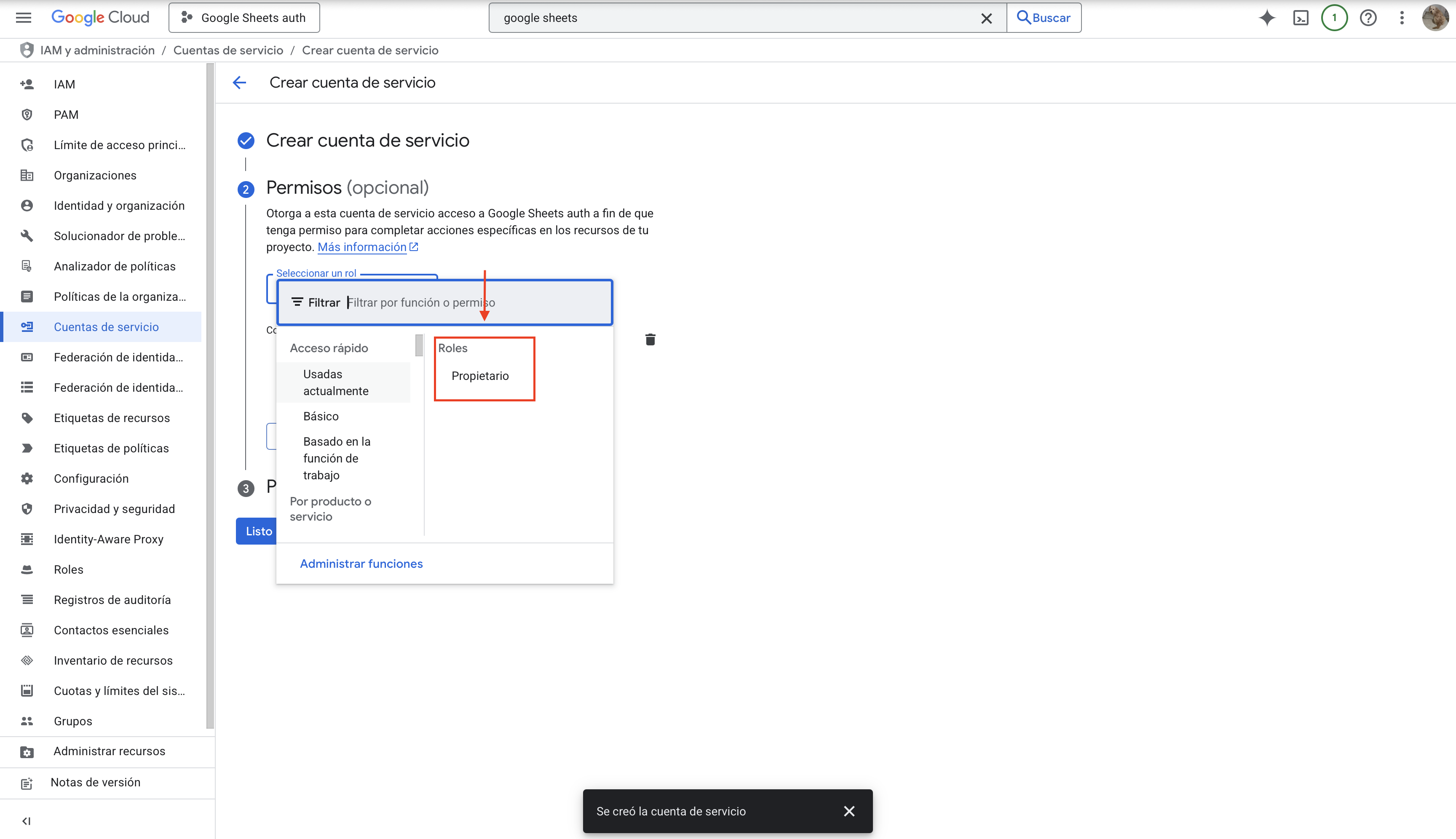1456x839 pixels.
Task: Open the Google Sheets auth project selector
Action: [x=244, y=18]
